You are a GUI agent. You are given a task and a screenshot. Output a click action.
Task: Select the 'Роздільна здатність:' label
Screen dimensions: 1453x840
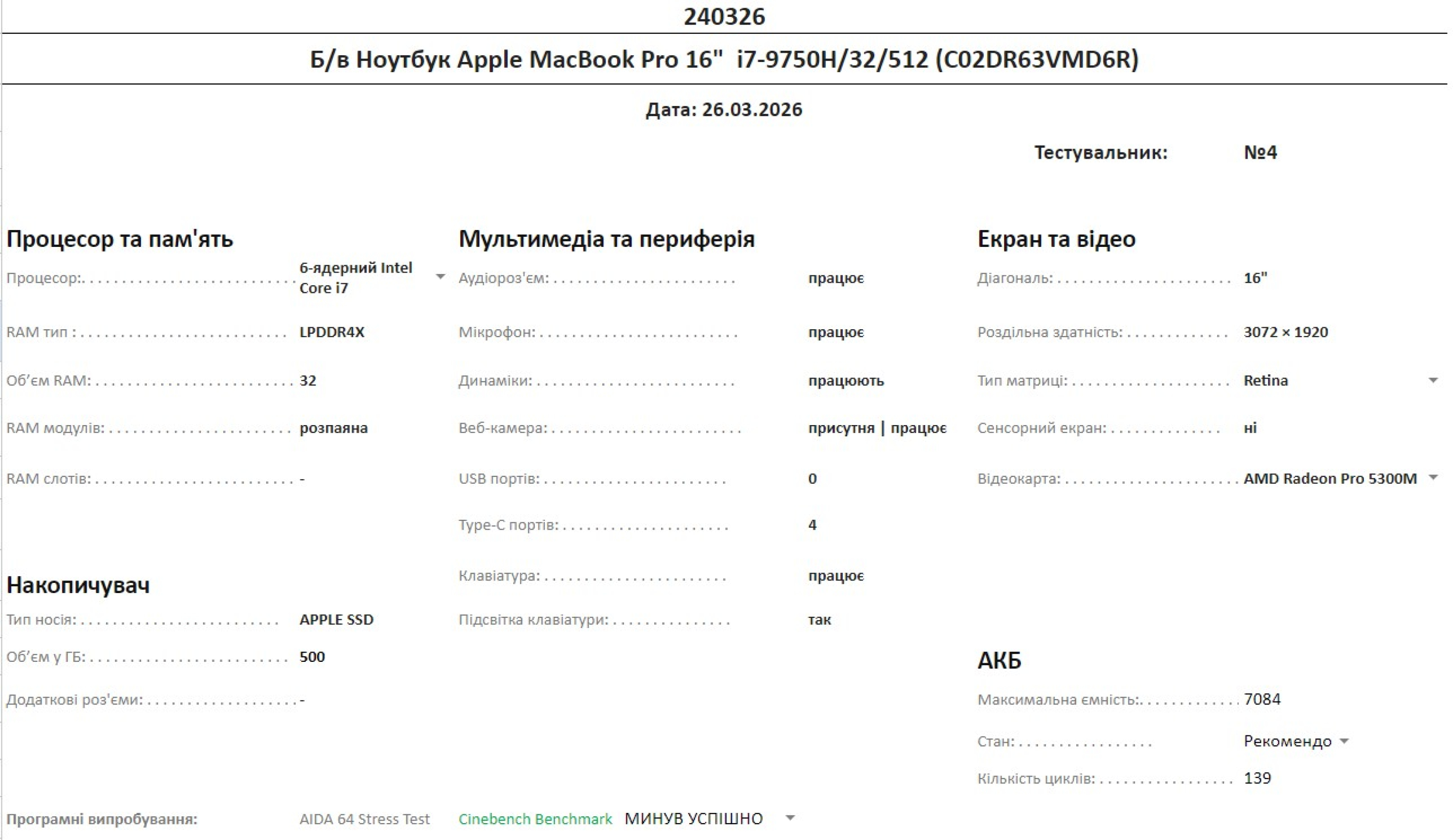click(x=1050, y=333)
